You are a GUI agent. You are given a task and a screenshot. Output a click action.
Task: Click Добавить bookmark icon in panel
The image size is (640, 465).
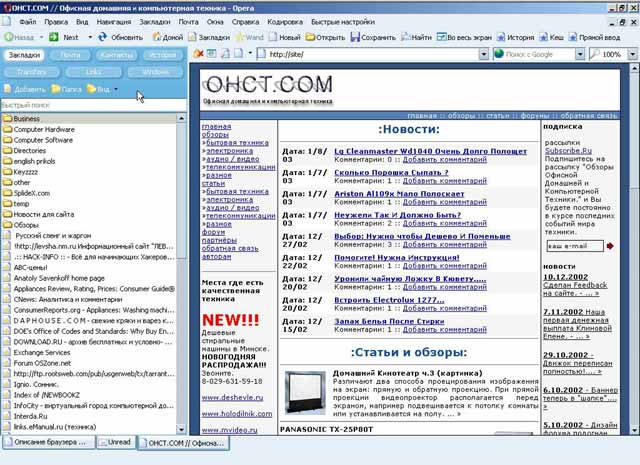(8, 89)
